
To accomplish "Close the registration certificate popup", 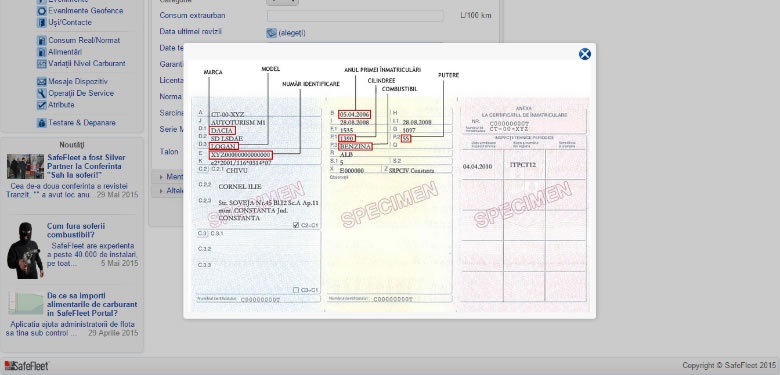I will click(585, 54).
